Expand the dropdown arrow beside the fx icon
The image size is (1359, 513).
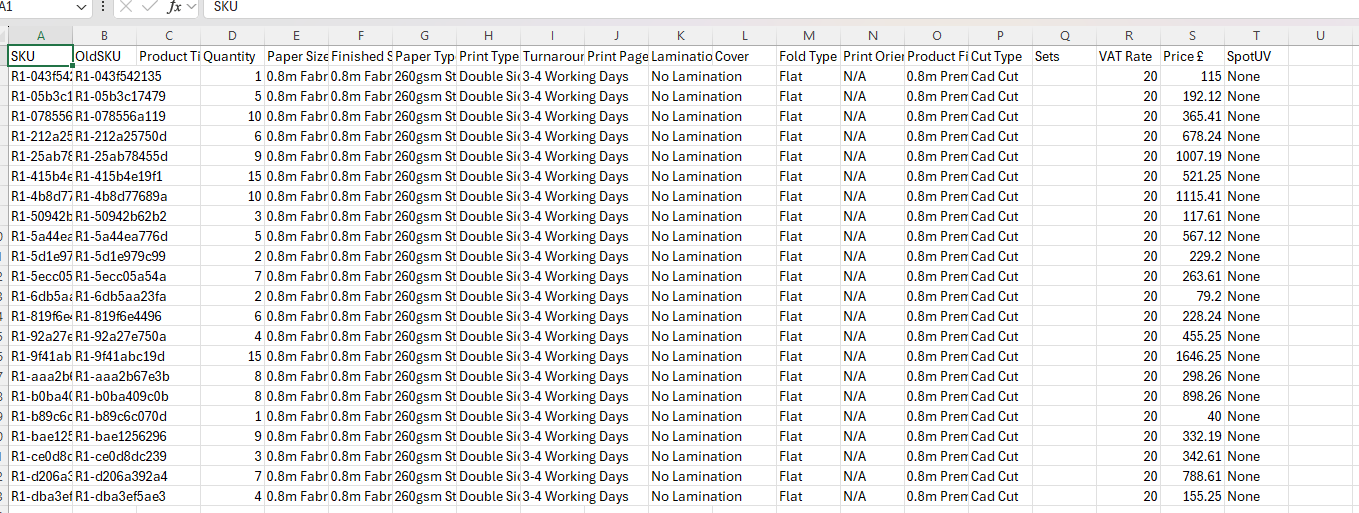click(191, 7)
